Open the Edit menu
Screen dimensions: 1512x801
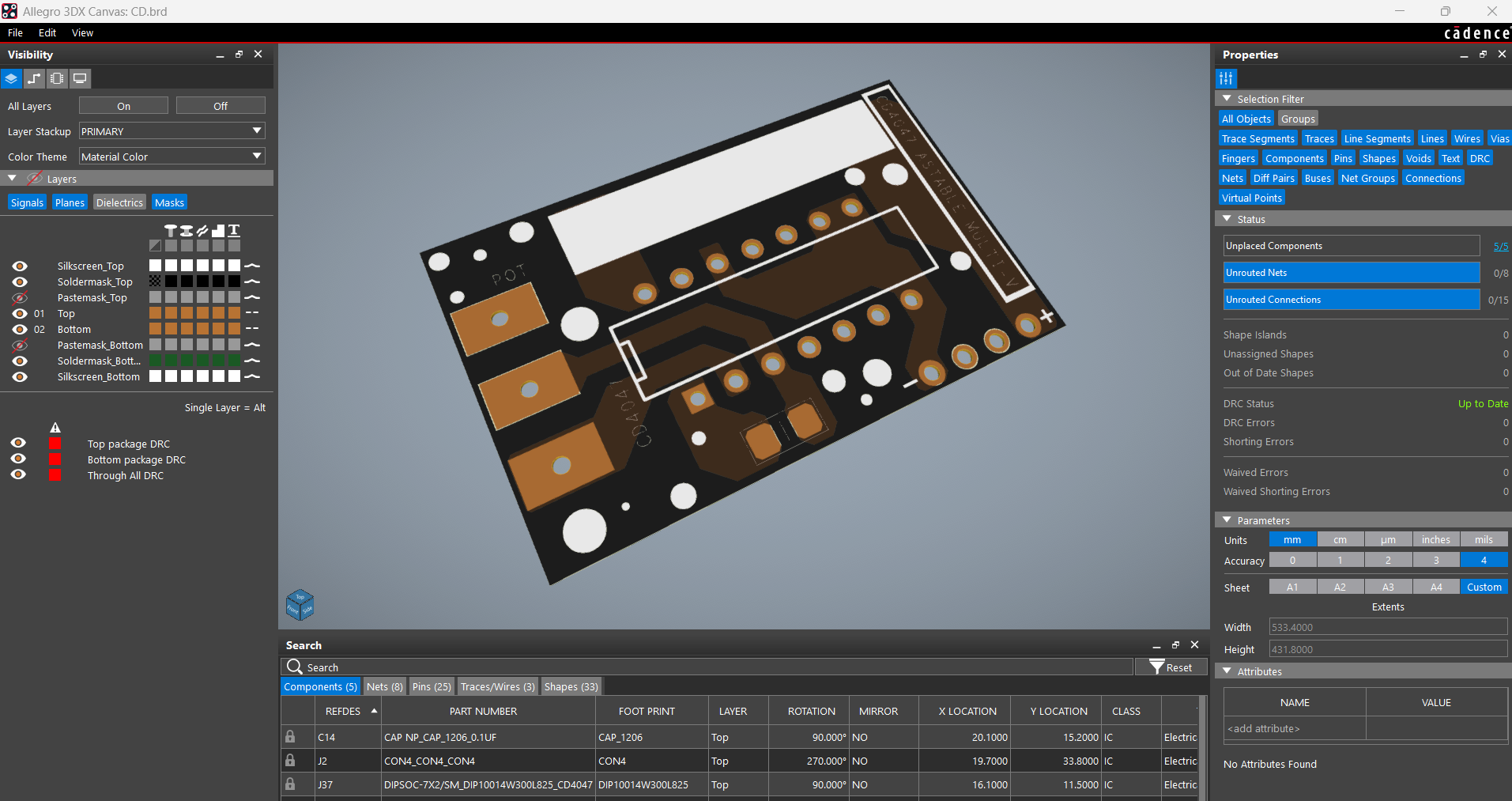click(x=47, y=32)
